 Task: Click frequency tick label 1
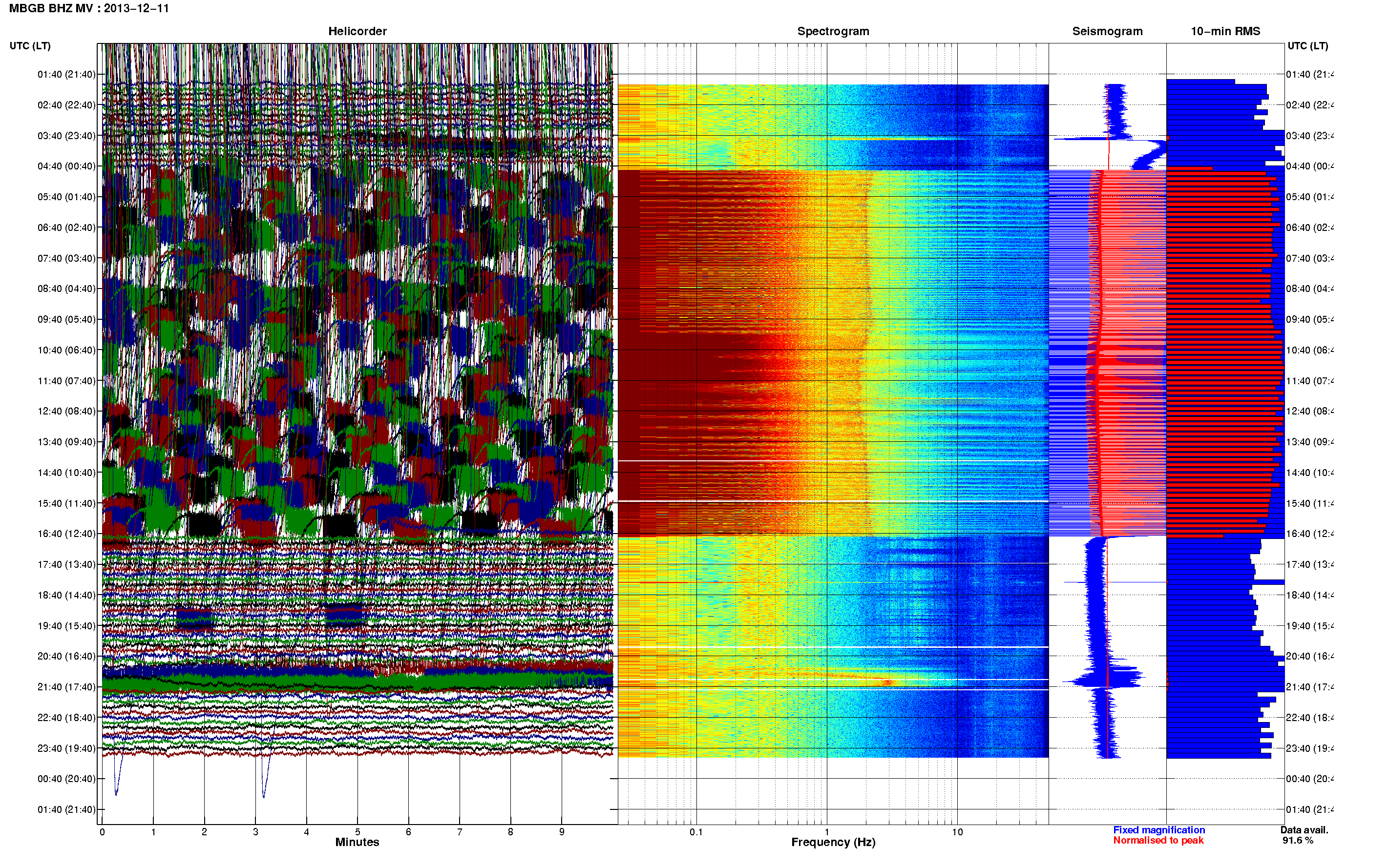(827, 832)
